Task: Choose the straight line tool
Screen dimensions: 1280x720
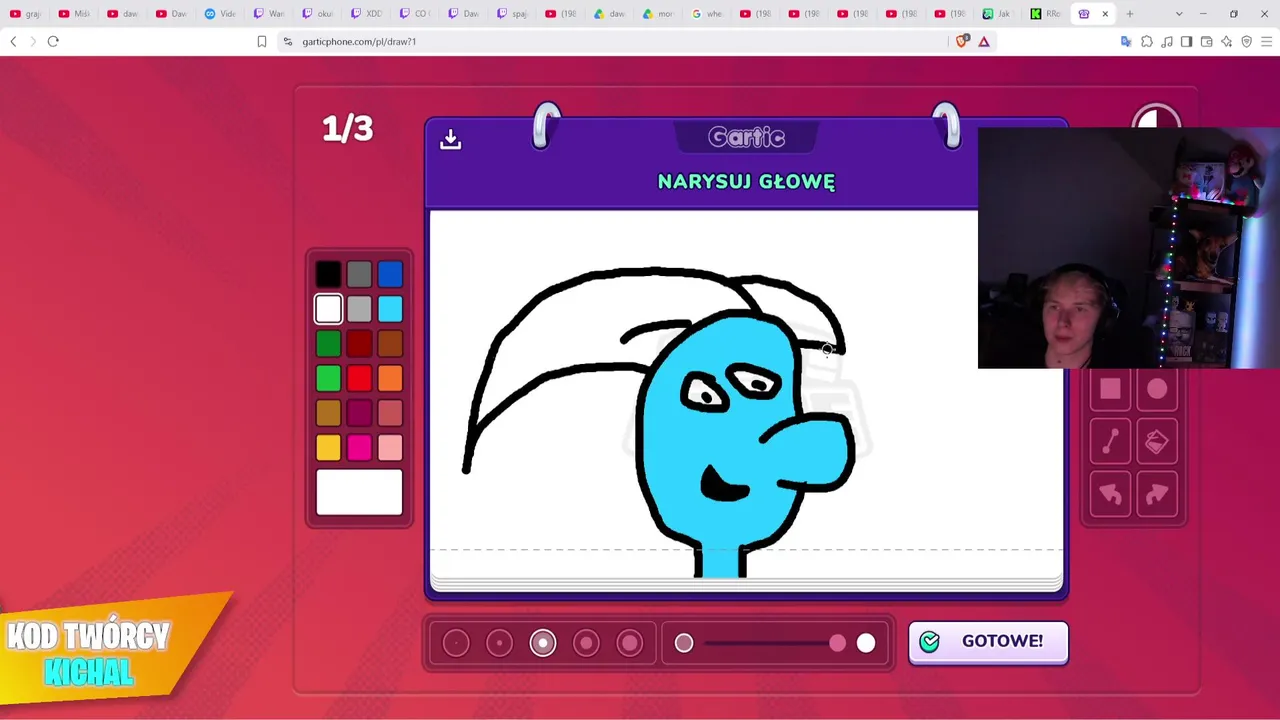Action: [x=1110, y=442]
